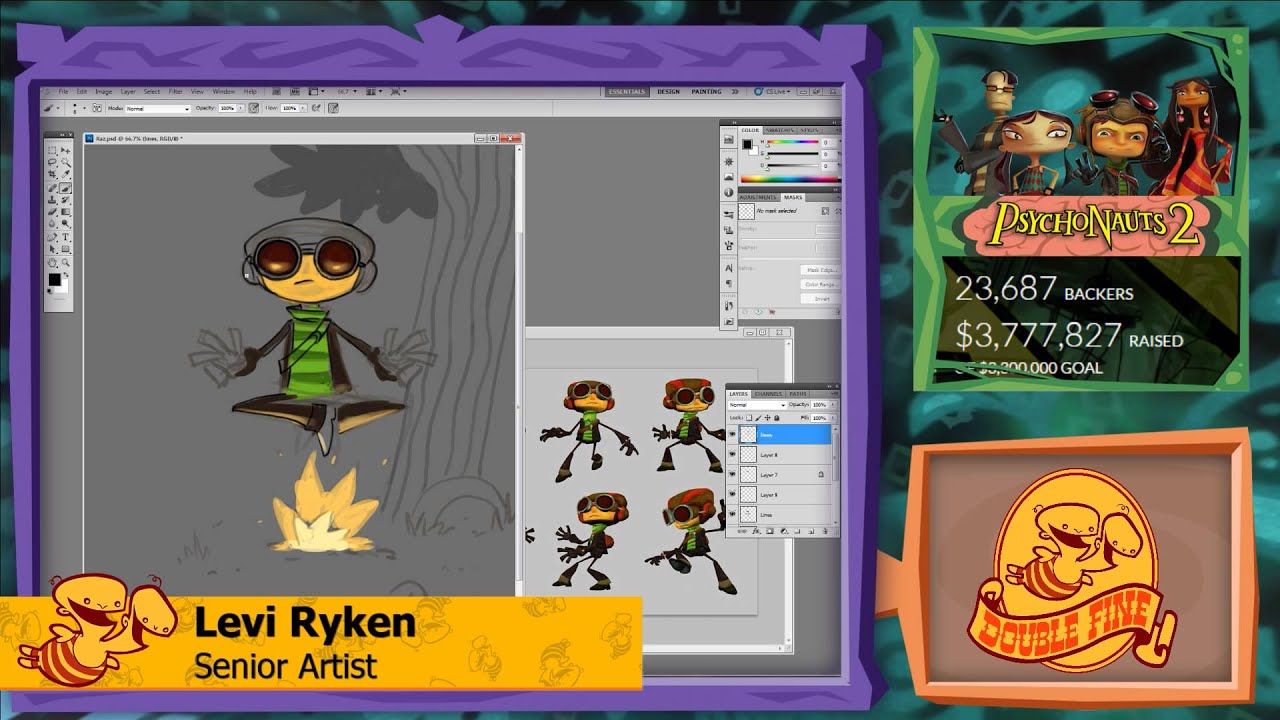Image resolution: width=1280 pixels, height=720 pixels.
Task: Select the Eyedropper tool
Action: [x=65, y=174]
